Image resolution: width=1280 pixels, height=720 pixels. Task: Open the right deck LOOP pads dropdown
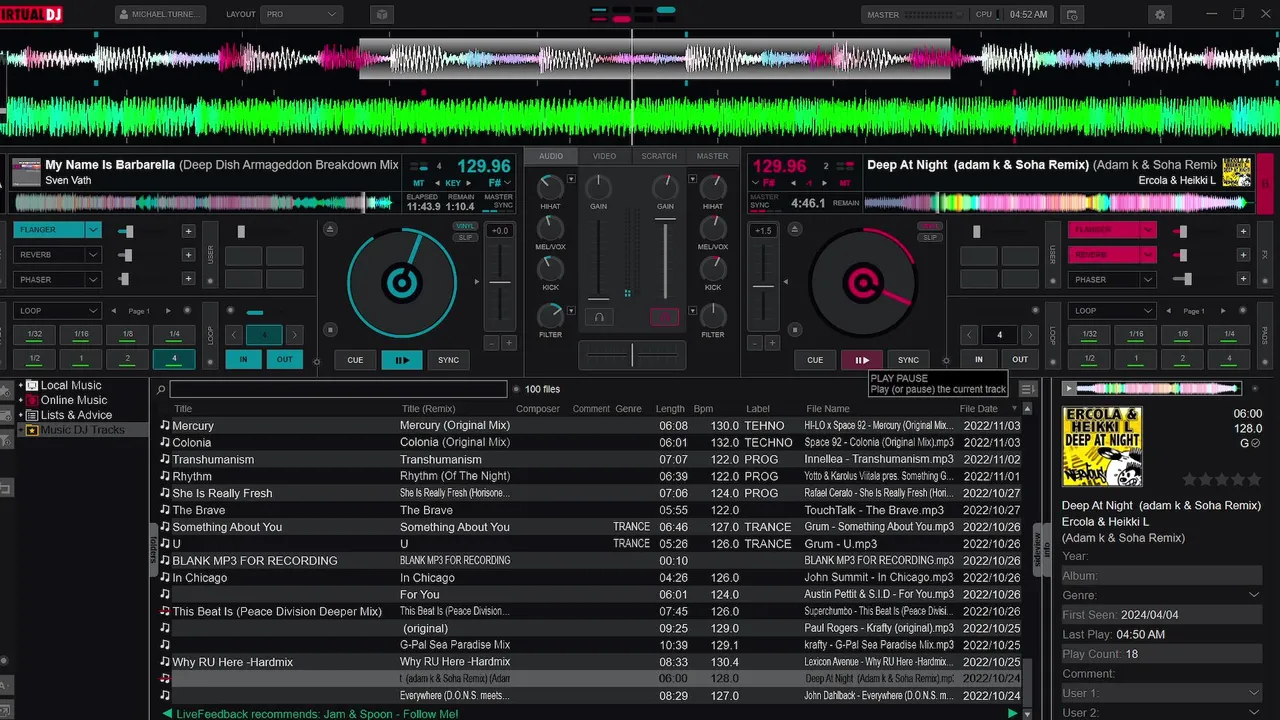point(1112,311)
